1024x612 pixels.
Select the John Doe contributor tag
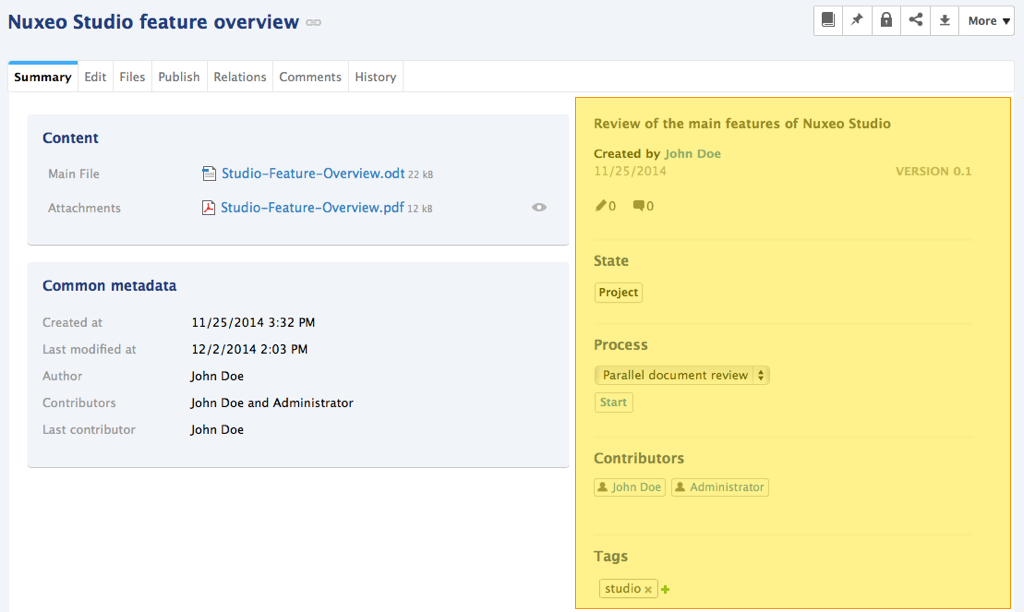click(x=630, y=487)
